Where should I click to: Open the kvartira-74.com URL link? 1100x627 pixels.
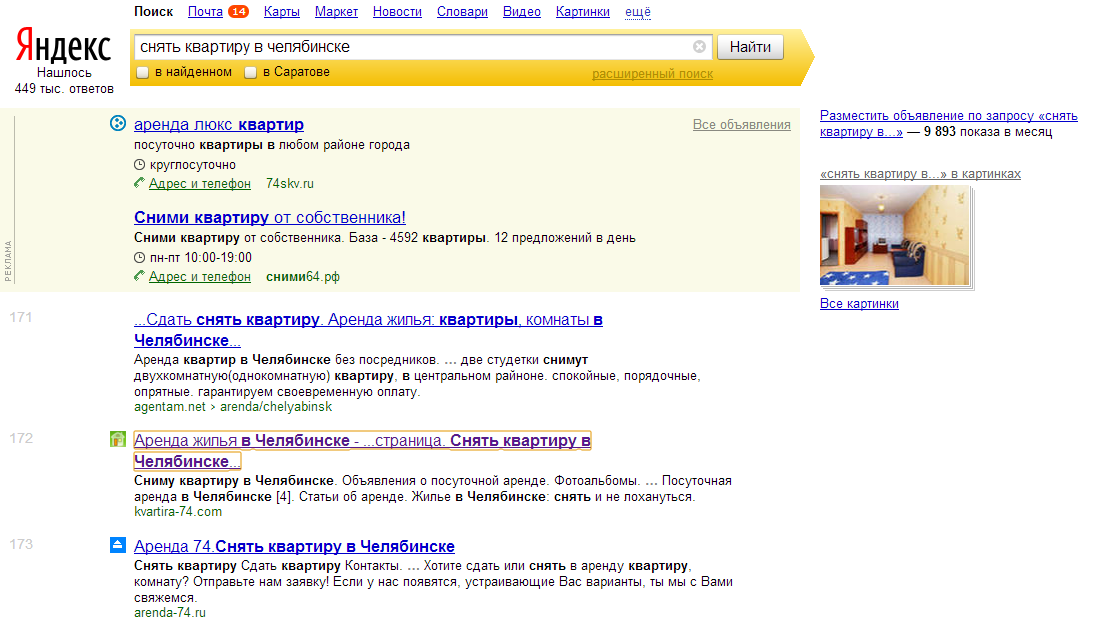(178, 512)
